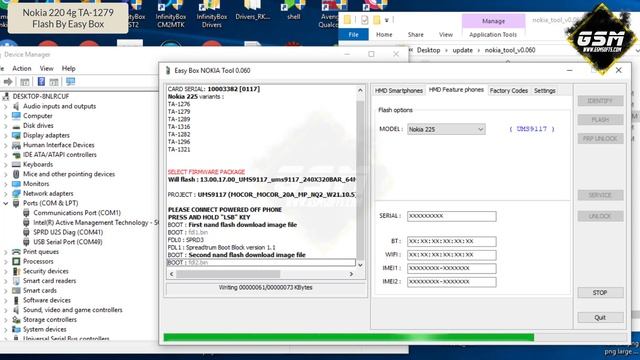Click the log horizontal scrollbar thumb

click(x=228, y=274)
